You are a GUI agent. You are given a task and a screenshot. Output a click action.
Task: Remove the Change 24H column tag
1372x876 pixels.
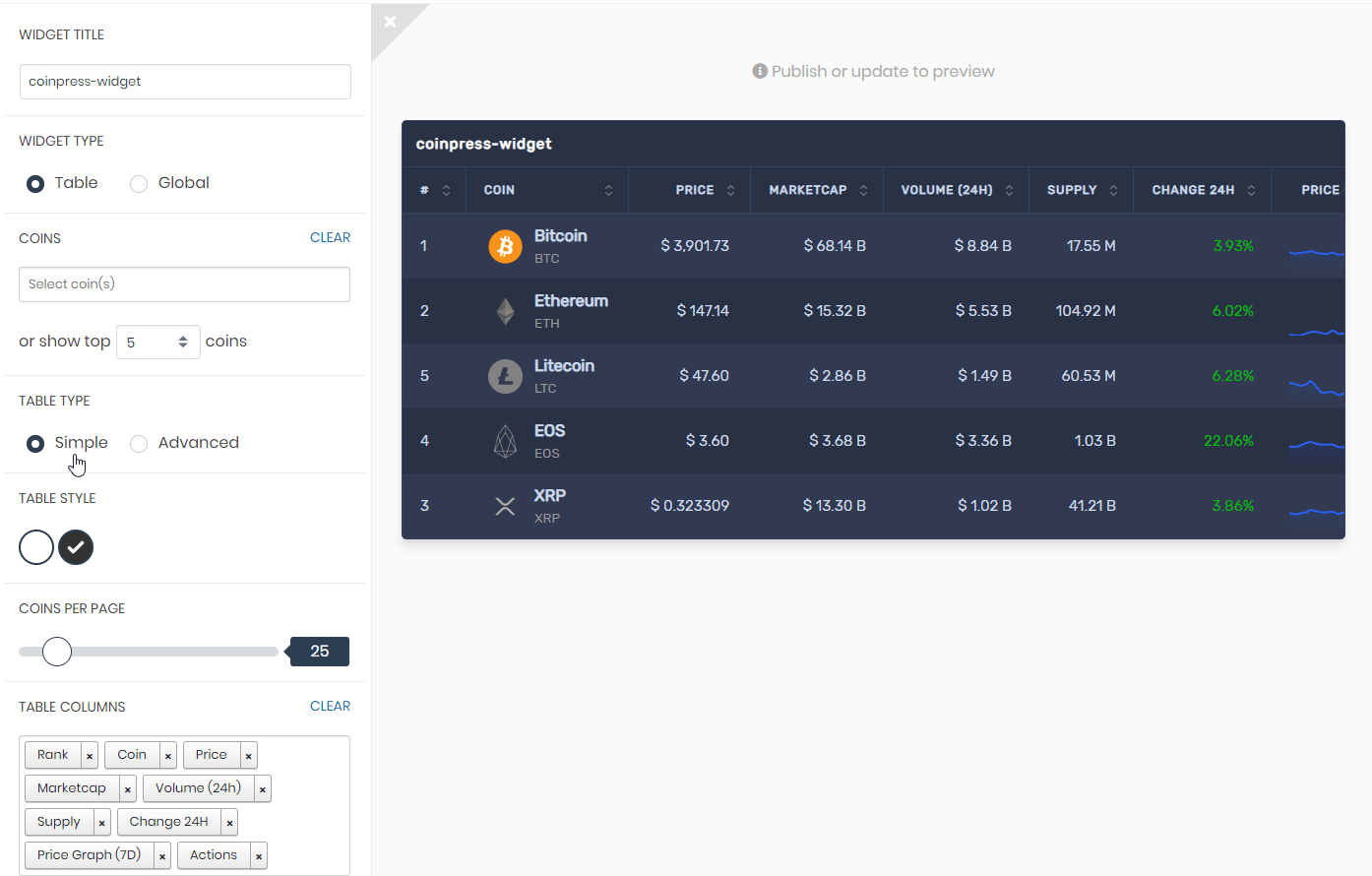229,823
